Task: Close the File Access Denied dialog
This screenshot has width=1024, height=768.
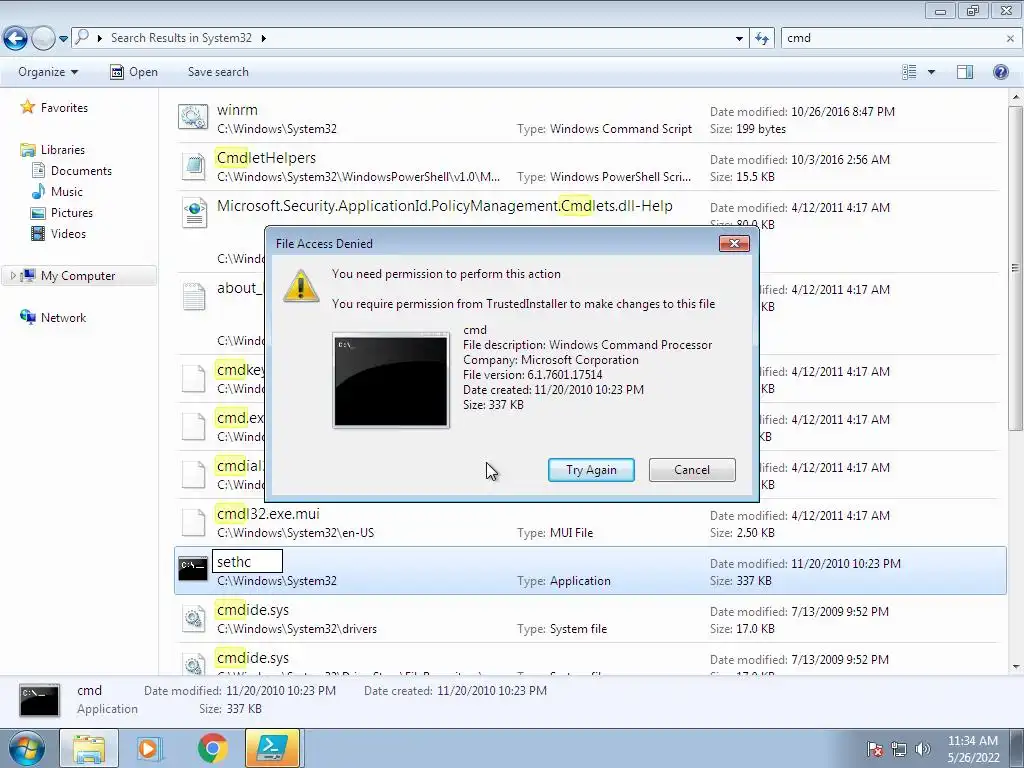Action: pyautogui.click(x=734, y=244)
